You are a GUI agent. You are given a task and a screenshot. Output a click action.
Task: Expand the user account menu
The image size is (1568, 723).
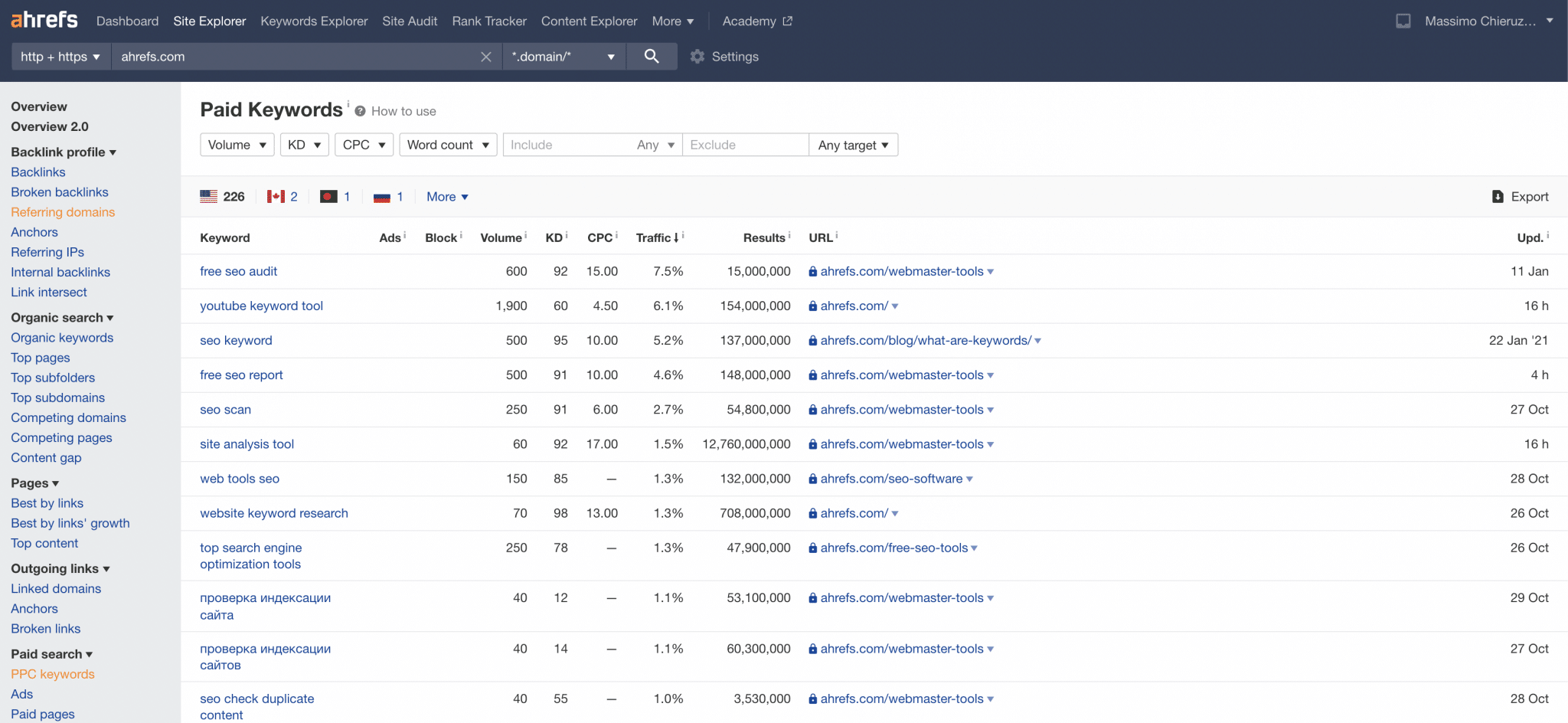1550,21
